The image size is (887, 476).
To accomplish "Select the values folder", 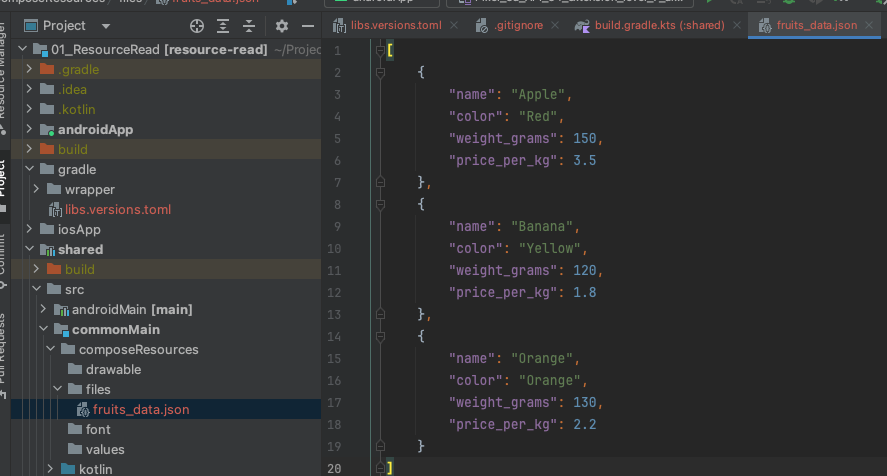I will (x=105, y=449).
